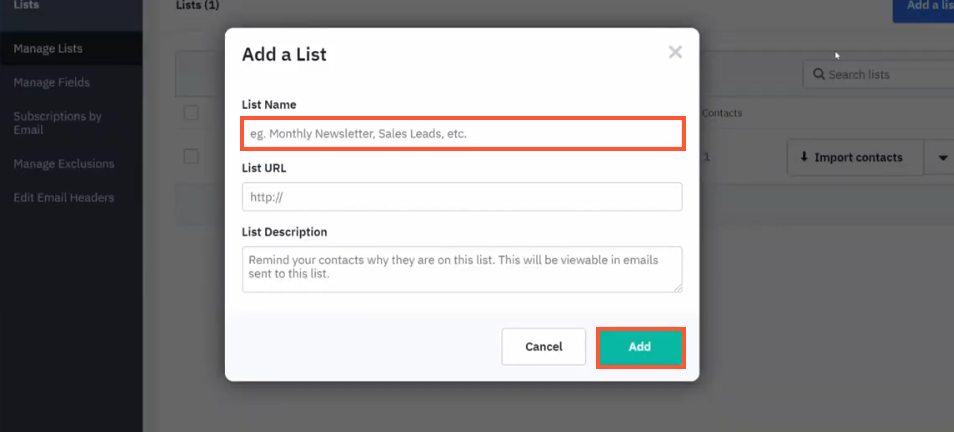Go to Manage Fields

(x=51, y=82)
